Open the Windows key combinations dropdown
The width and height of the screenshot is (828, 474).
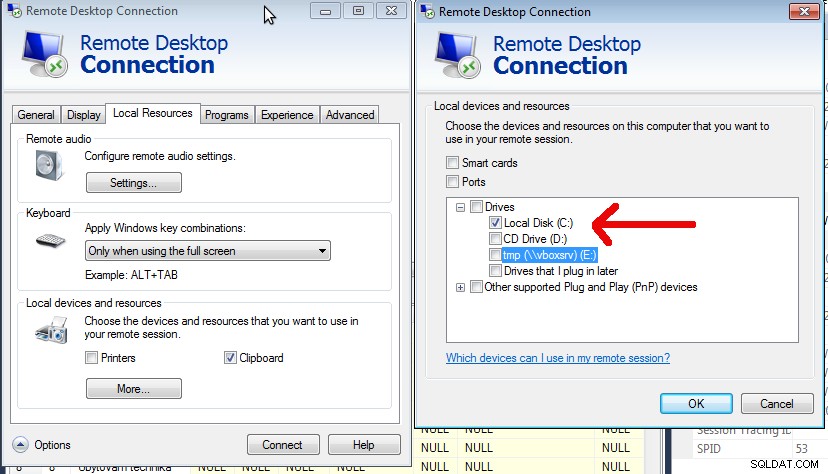tap(208, 251)
